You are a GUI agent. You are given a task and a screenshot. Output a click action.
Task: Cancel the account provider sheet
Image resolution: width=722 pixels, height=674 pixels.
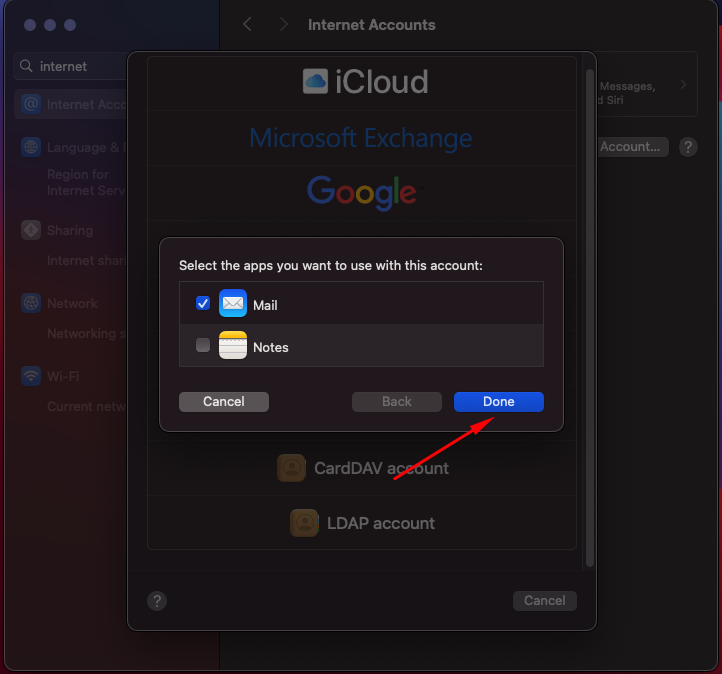tap(545, 600)
